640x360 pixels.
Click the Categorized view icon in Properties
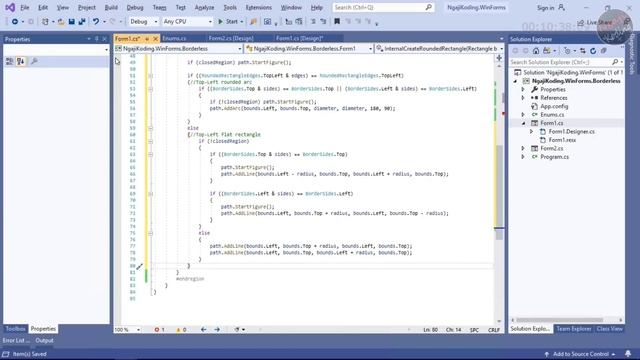point(10,61)
